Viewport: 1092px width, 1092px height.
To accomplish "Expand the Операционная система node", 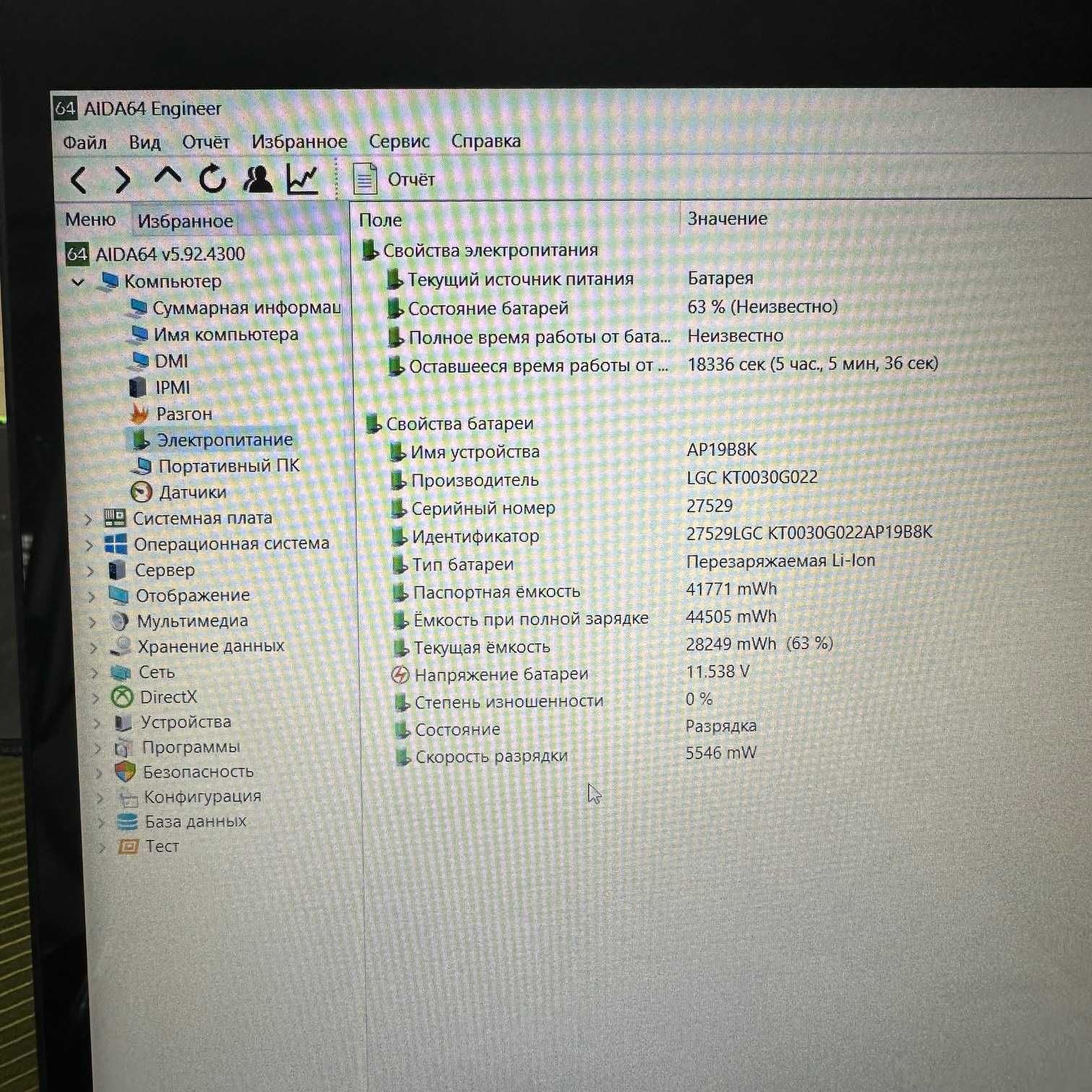I will coord(90,545).
